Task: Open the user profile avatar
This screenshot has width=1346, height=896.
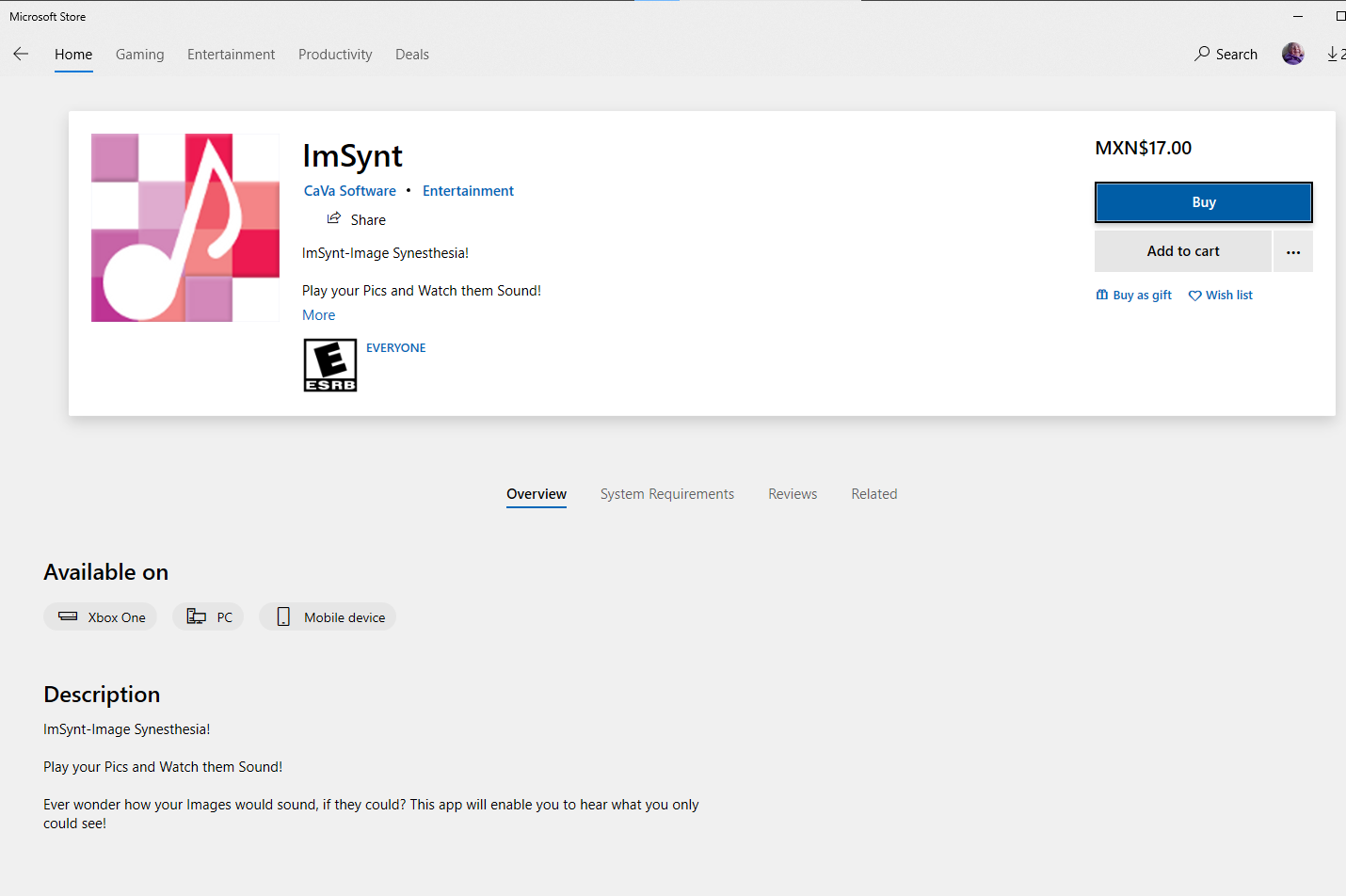Action: point(1293,54)
